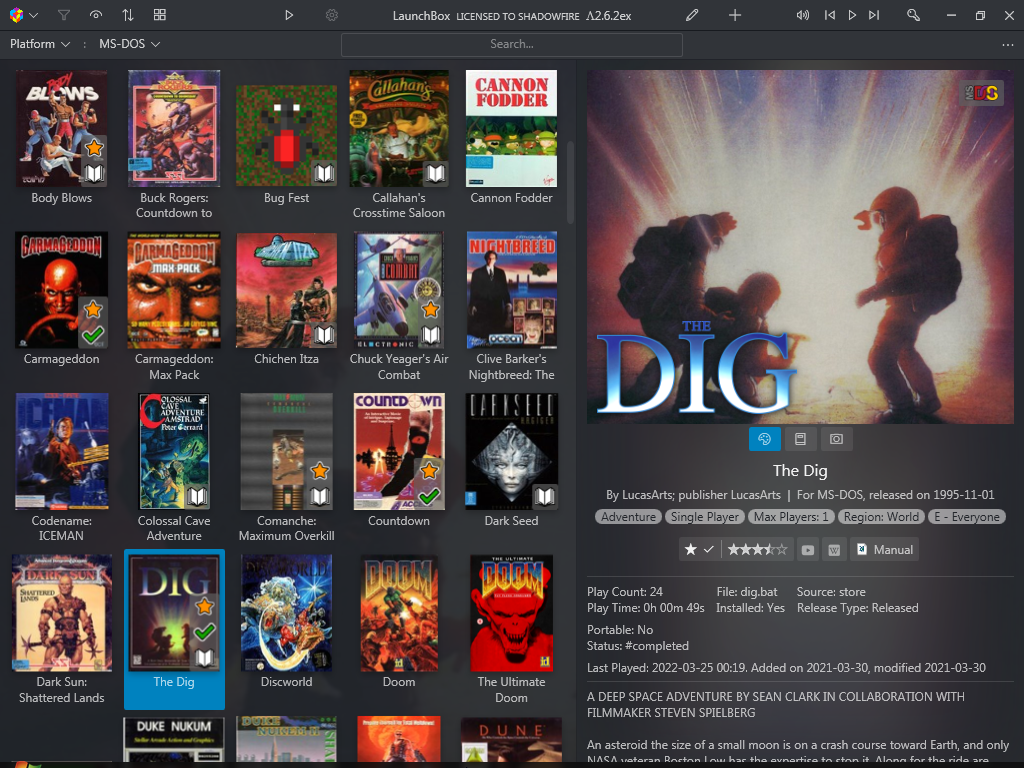Select the Discworld game cover
Viewport: 1024px width, 768px height.
(x=287, y=613)
